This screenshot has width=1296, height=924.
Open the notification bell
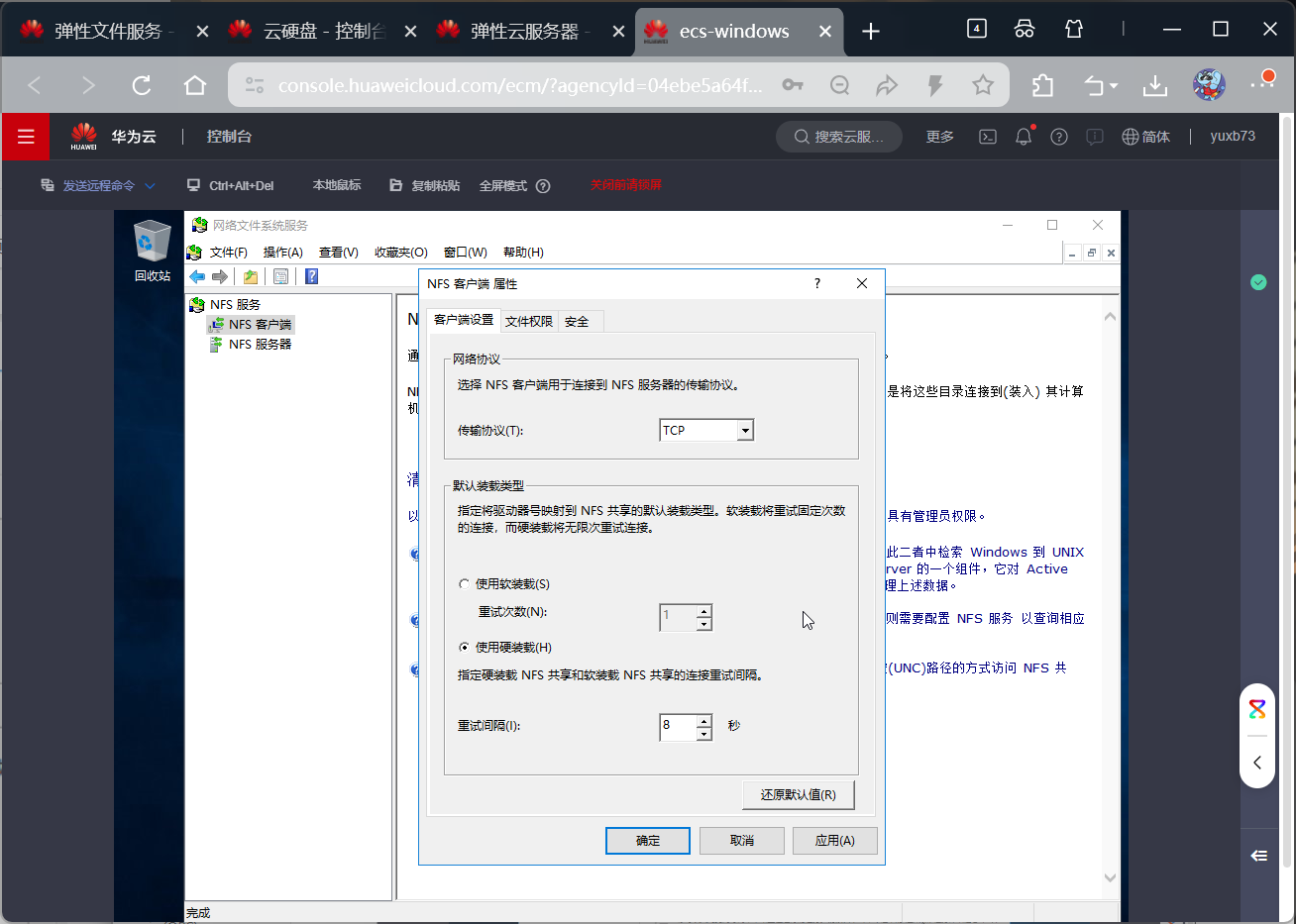(x=1024, y=137)
